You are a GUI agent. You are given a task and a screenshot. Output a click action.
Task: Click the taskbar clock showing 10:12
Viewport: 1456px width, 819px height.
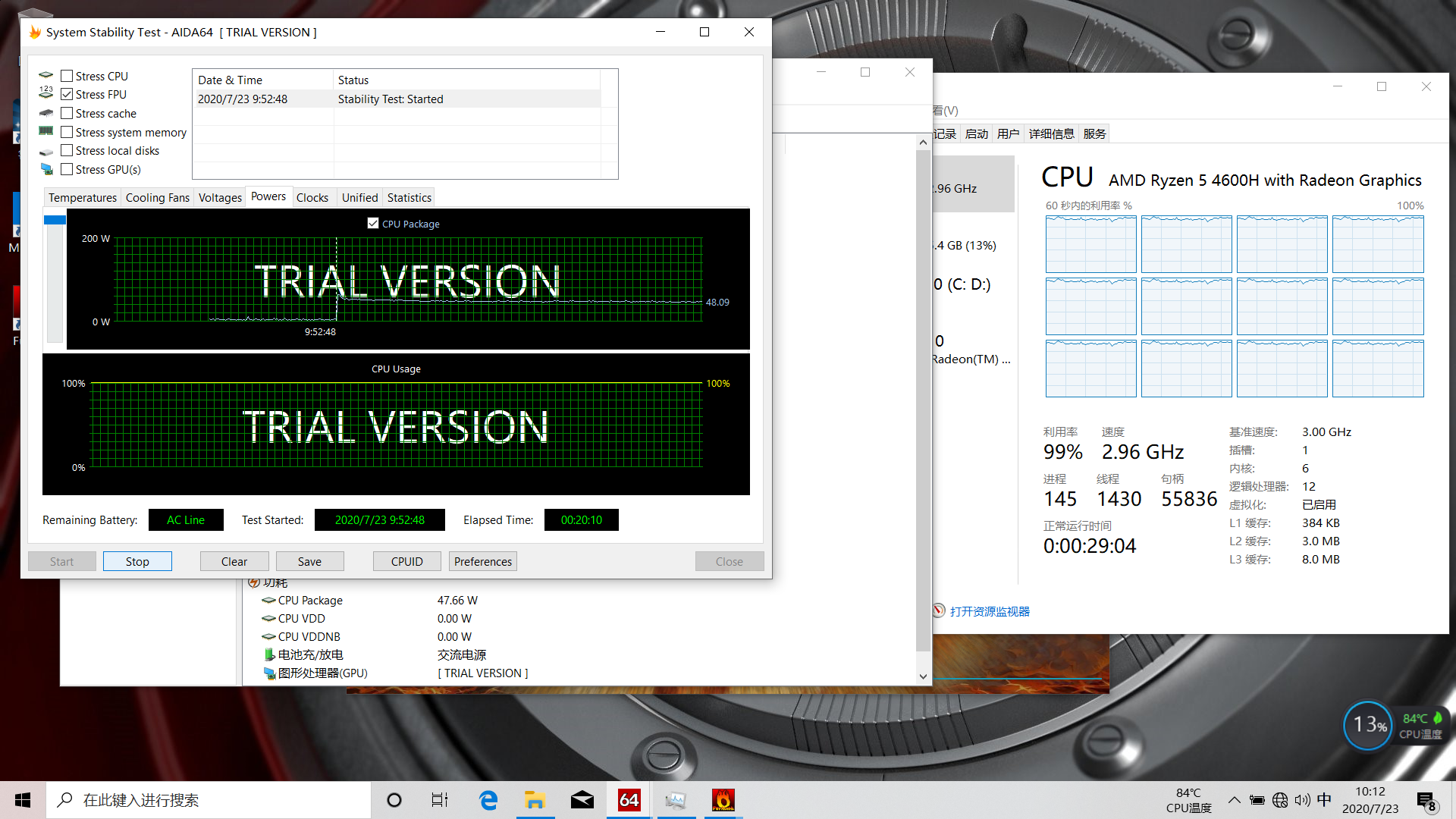click(1370, 800)
